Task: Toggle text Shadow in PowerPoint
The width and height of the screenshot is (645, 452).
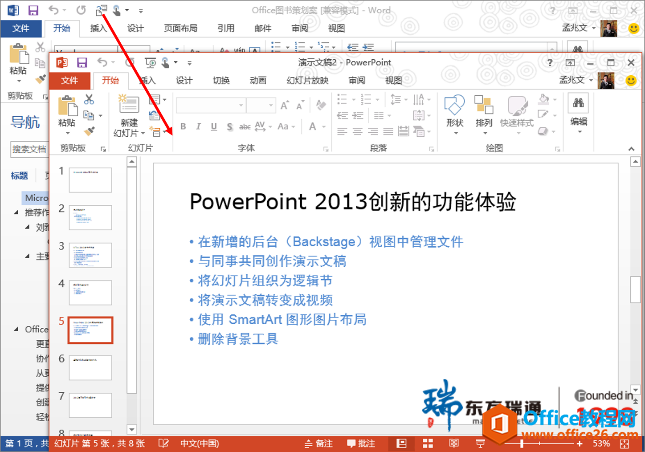Action: pyautogui.click(x=230, y=127)
